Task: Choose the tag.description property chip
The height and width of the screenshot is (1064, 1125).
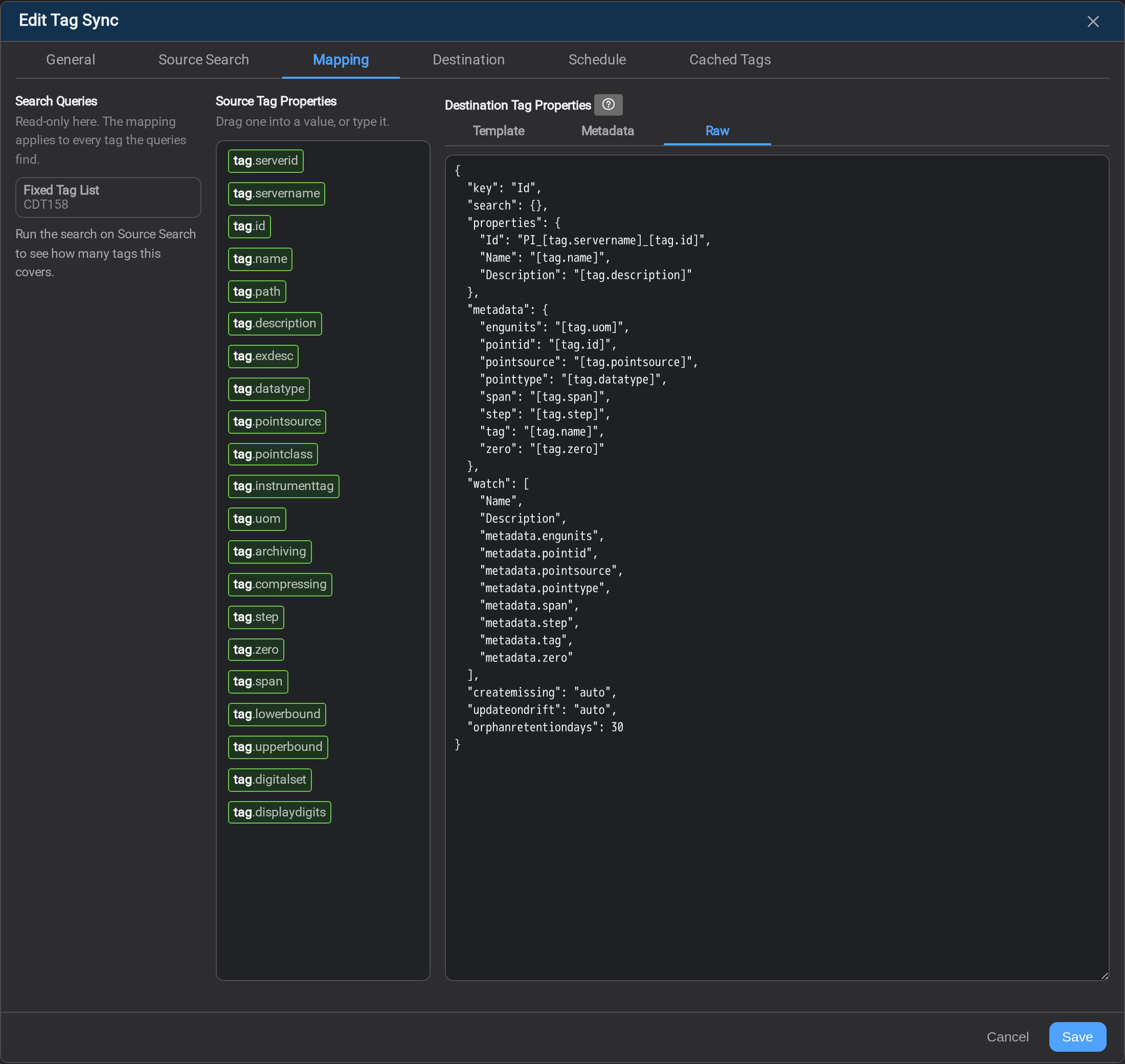Action: tap(275, 324)
